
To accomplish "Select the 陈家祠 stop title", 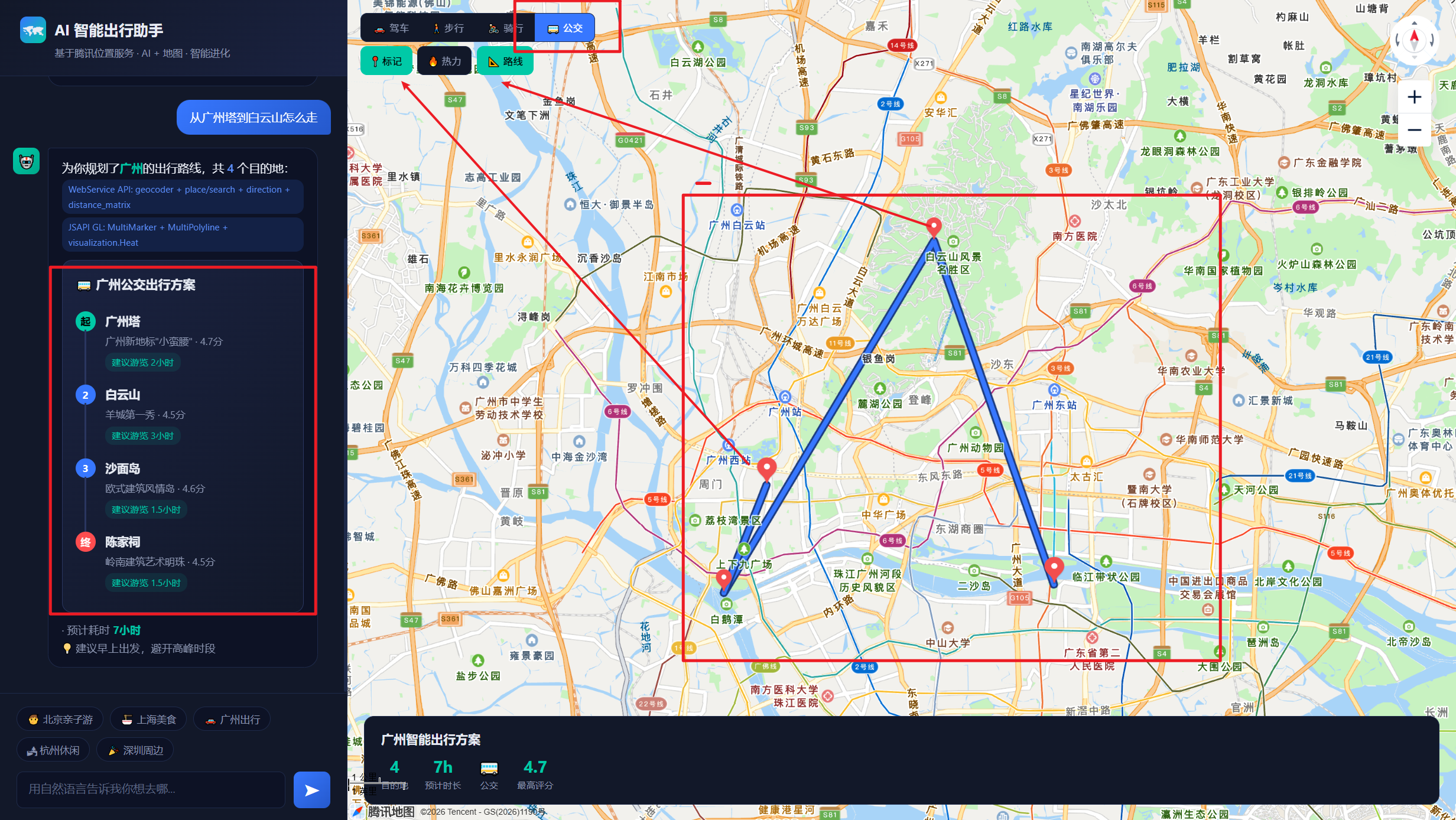I will (x=123, y=542).
